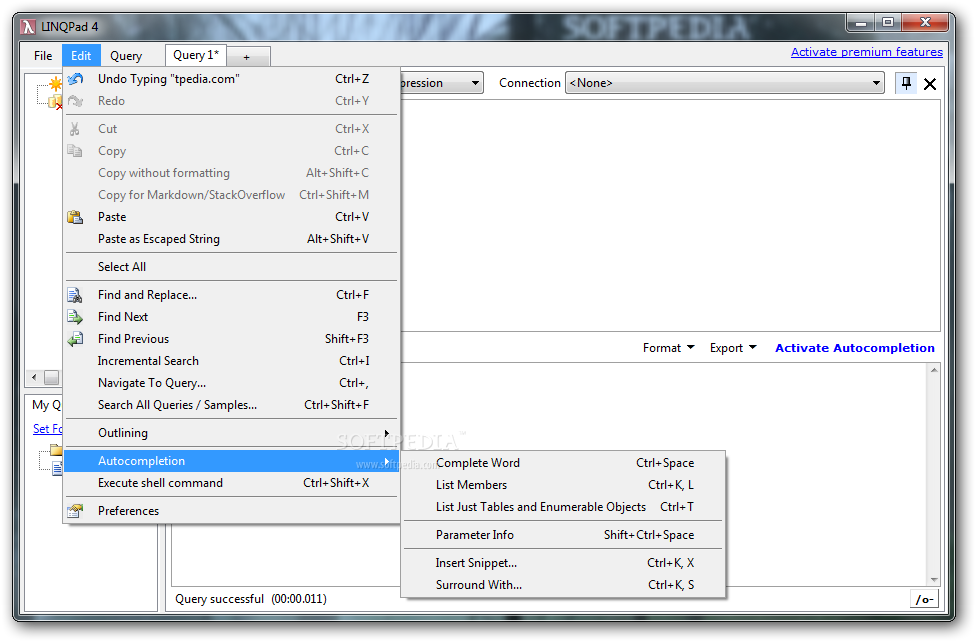Open Find and Replace... dialog
The height and width of the screenshot is (642, 976).
[232, 295]
